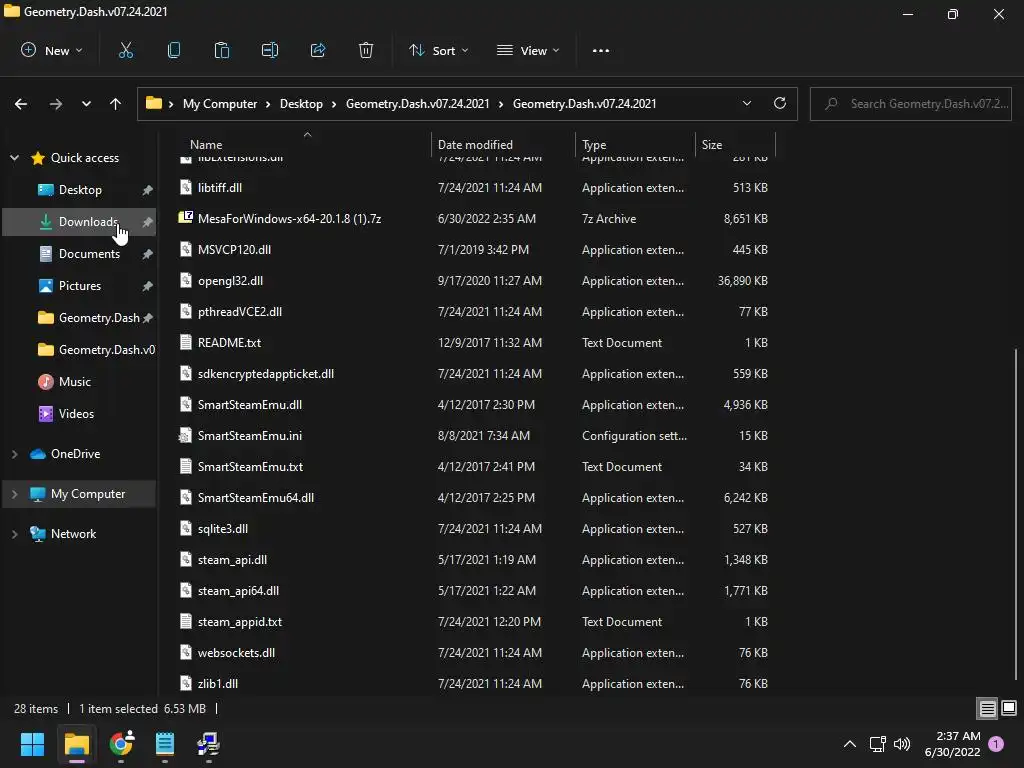Open Pictures in the sidebar
This screenshot has height=768, width=1024.
click(x=80, y=286)
